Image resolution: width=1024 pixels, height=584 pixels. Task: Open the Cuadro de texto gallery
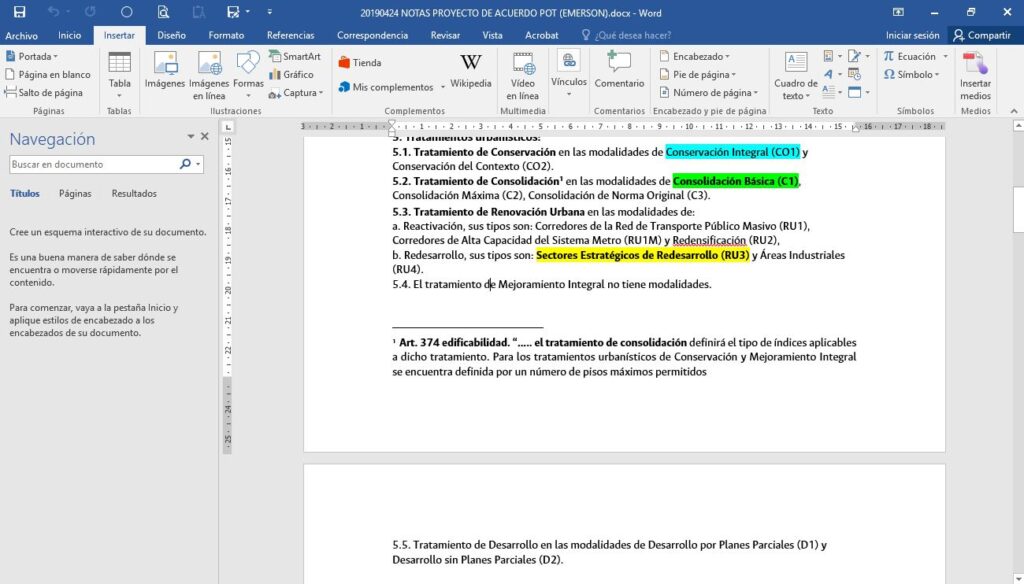pos(795,75)
